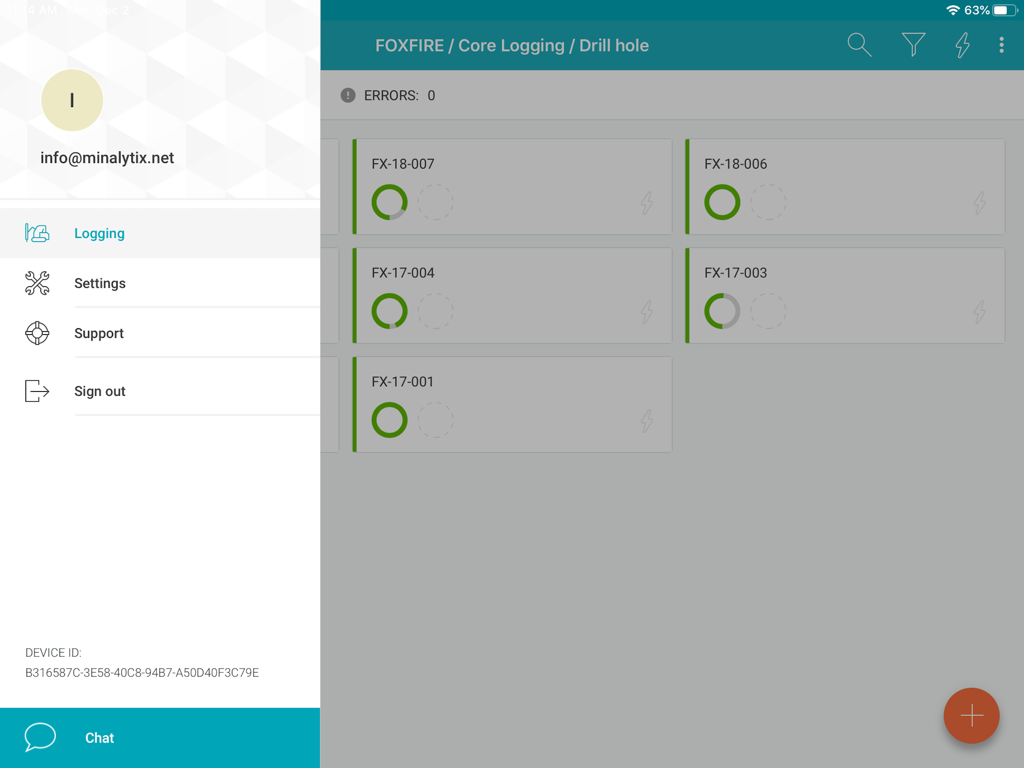Tap the filter funnel icon
This screenshot has width=1024, height=768.
click(912, 45)
